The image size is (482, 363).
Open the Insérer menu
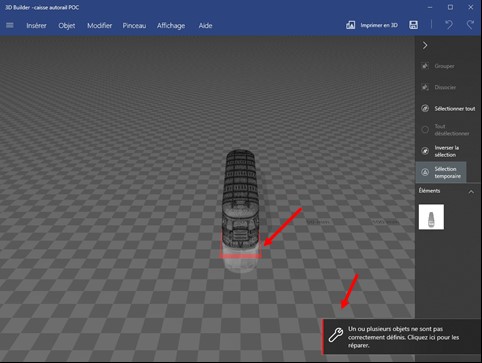point(36,26)
